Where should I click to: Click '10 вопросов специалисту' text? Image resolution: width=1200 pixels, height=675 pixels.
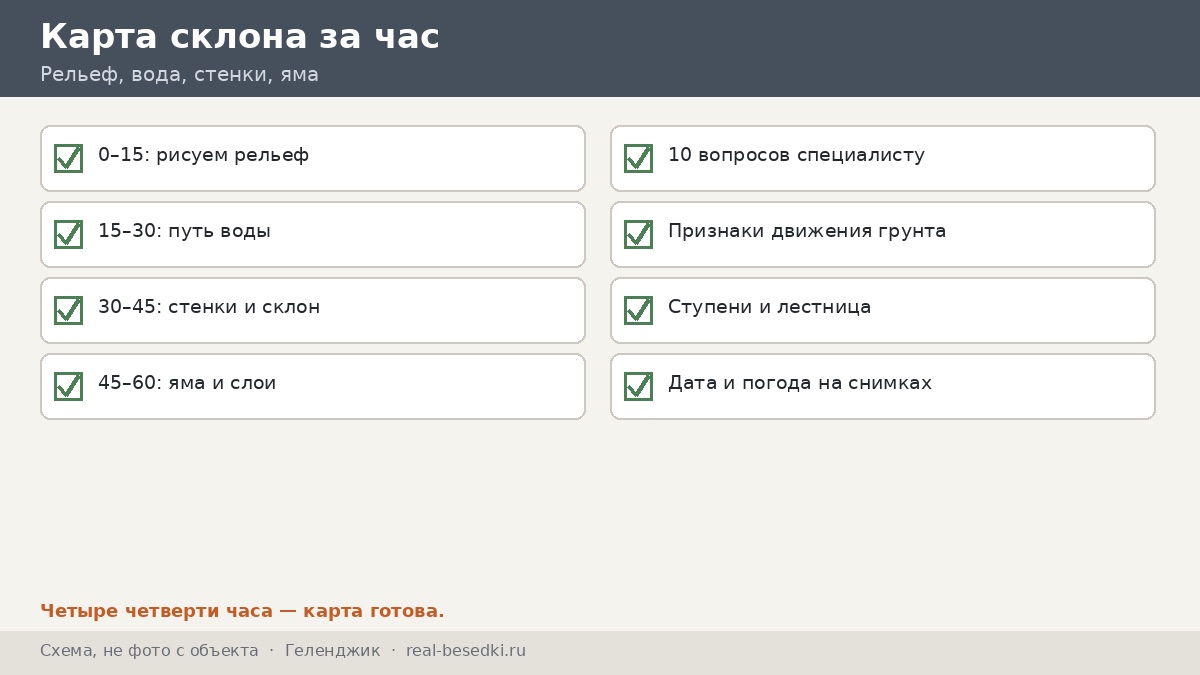(x=796, y=155)
